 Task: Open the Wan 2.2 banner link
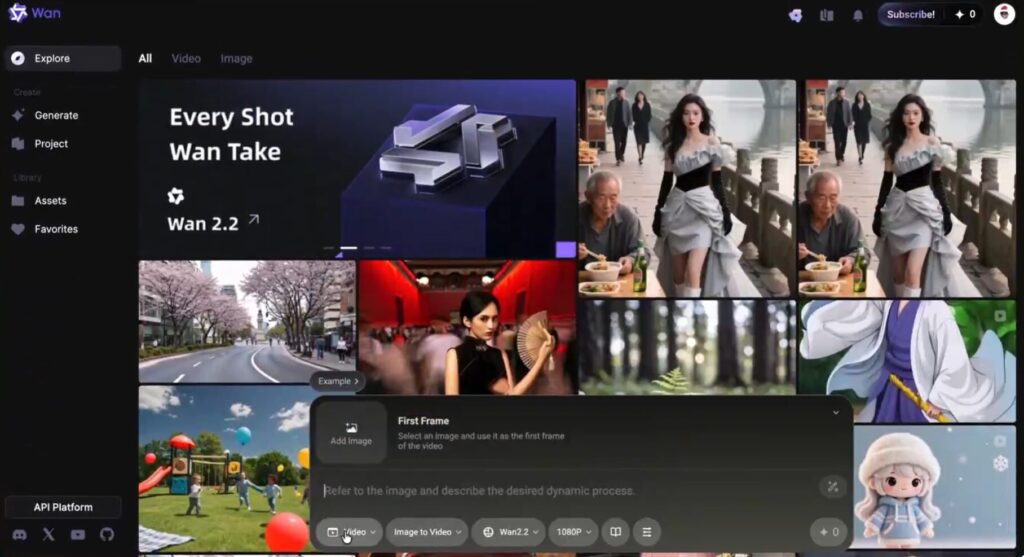(x=213, y=223)
